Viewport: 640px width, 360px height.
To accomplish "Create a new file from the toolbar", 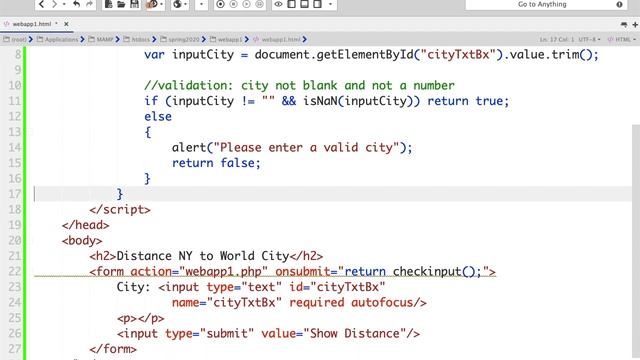I will pyautogui.click(x=108, y=4).
